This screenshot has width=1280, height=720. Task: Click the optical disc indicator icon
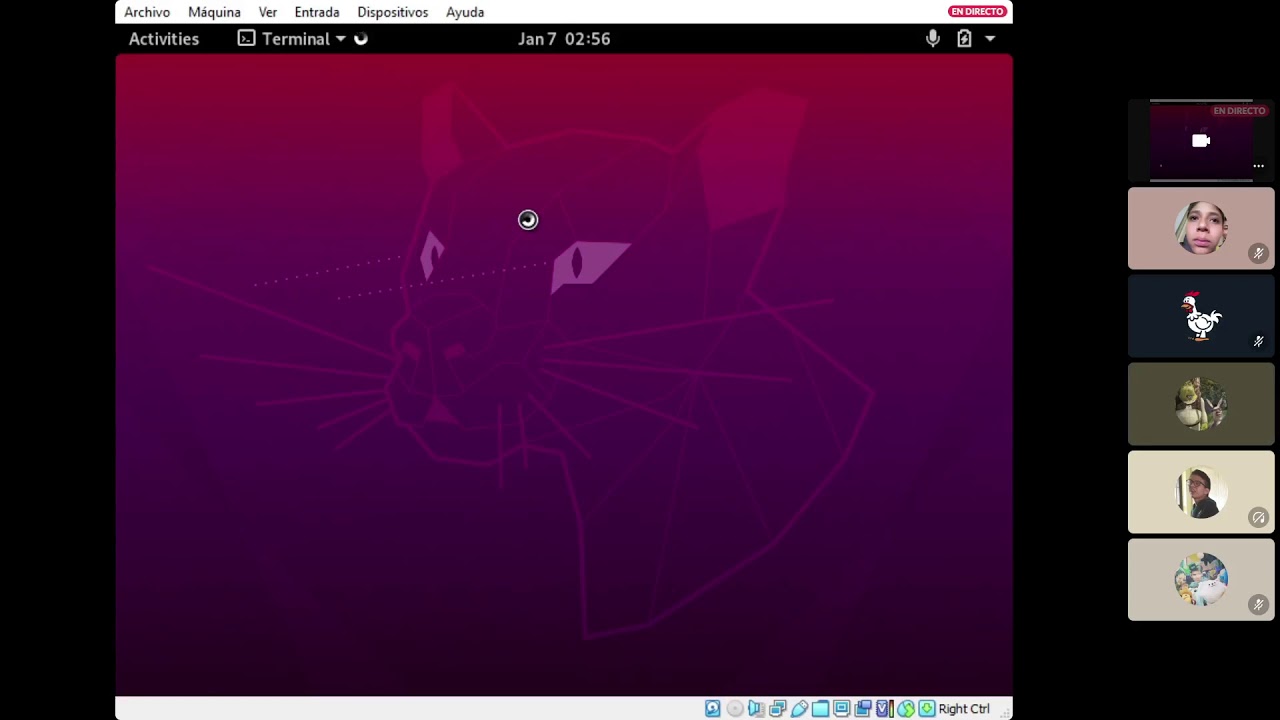pos(735,708)
